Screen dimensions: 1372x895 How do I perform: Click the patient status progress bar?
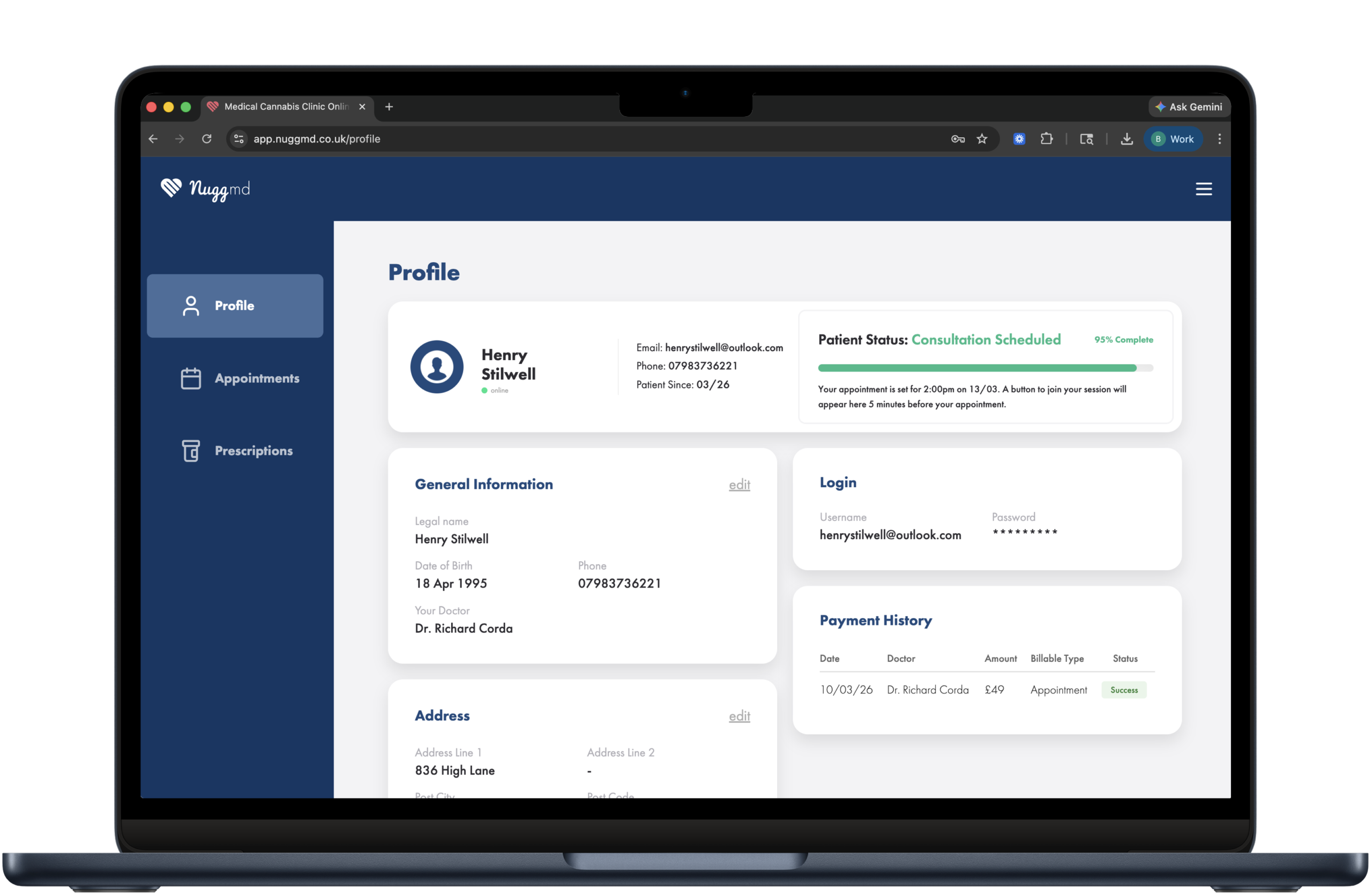985,368
